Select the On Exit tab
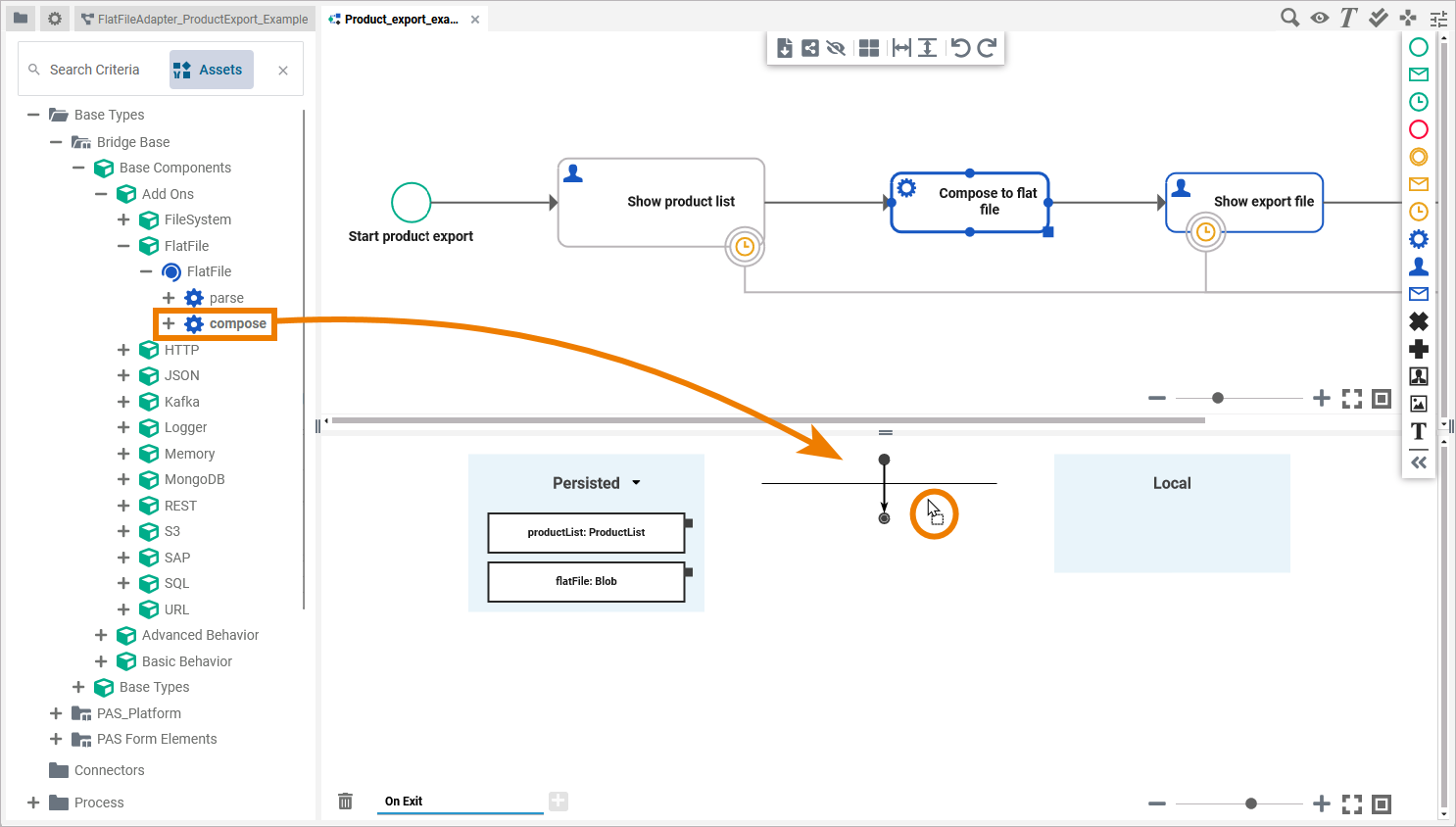 (404, 802)
